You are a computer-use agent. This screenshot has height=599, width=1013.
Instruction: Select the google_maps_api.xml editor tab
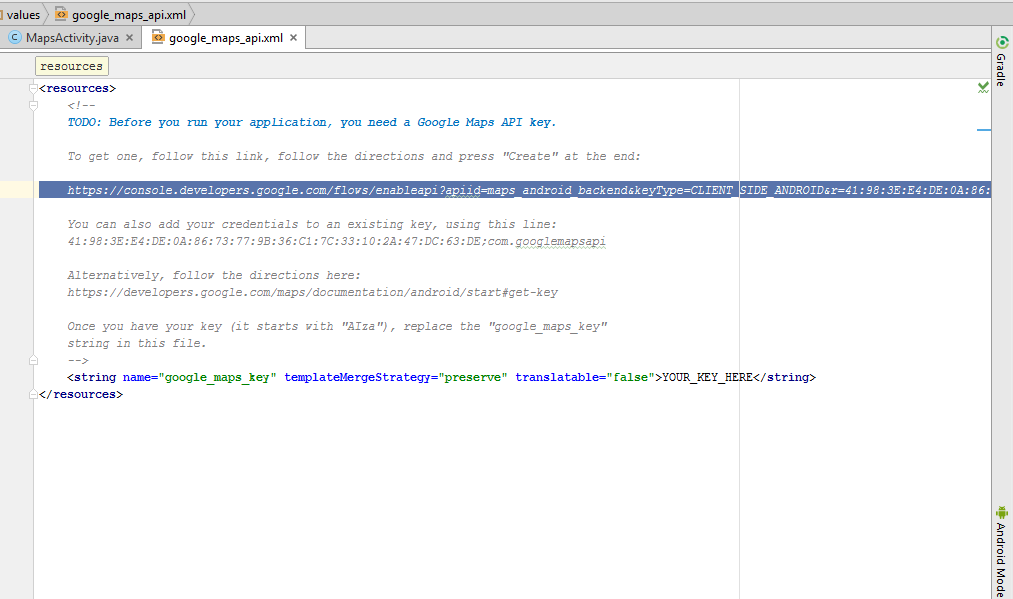[x=225, y=37]
